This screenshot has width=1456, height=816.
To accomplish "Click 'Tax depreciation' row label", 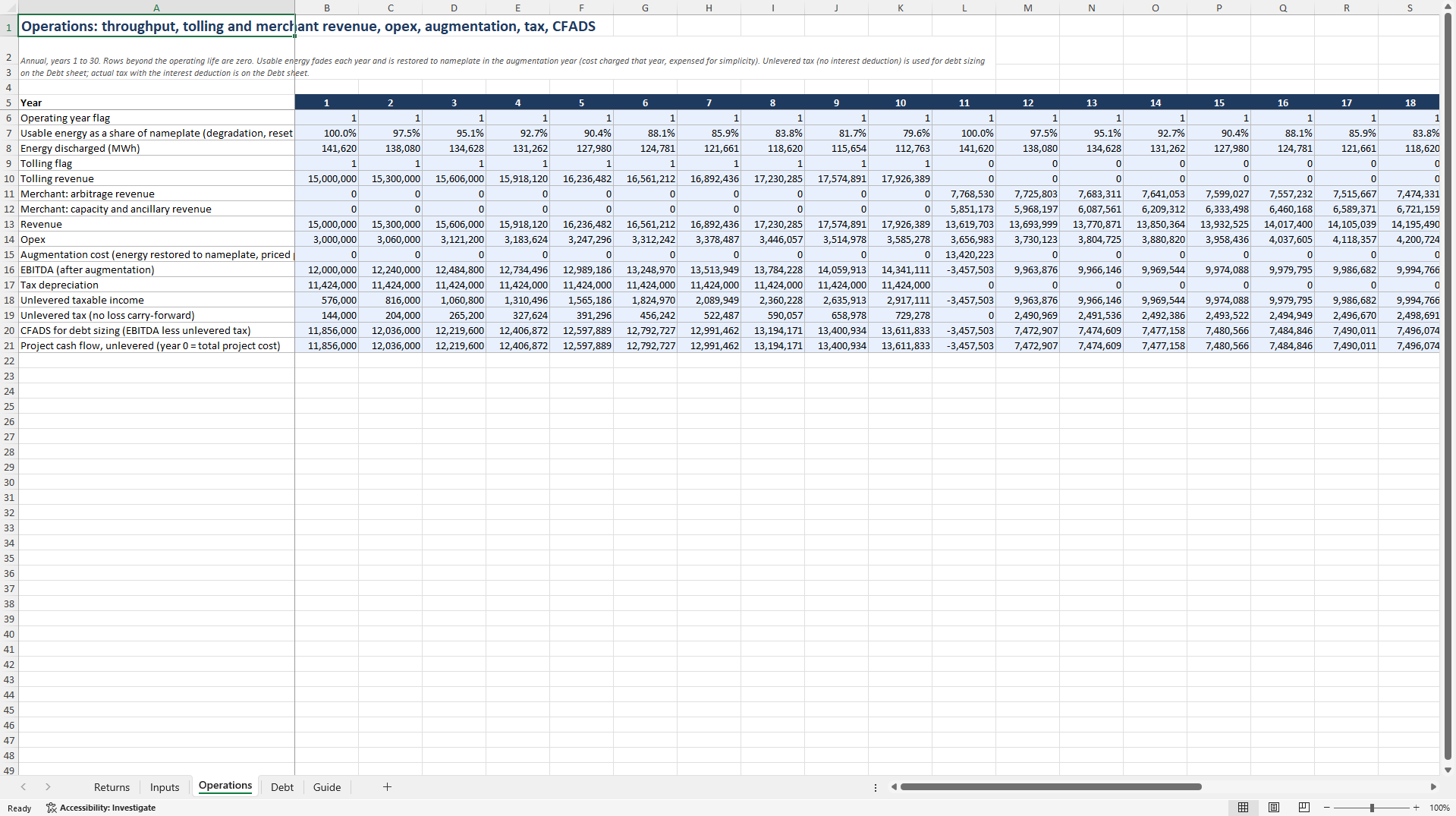I will 156,285.
